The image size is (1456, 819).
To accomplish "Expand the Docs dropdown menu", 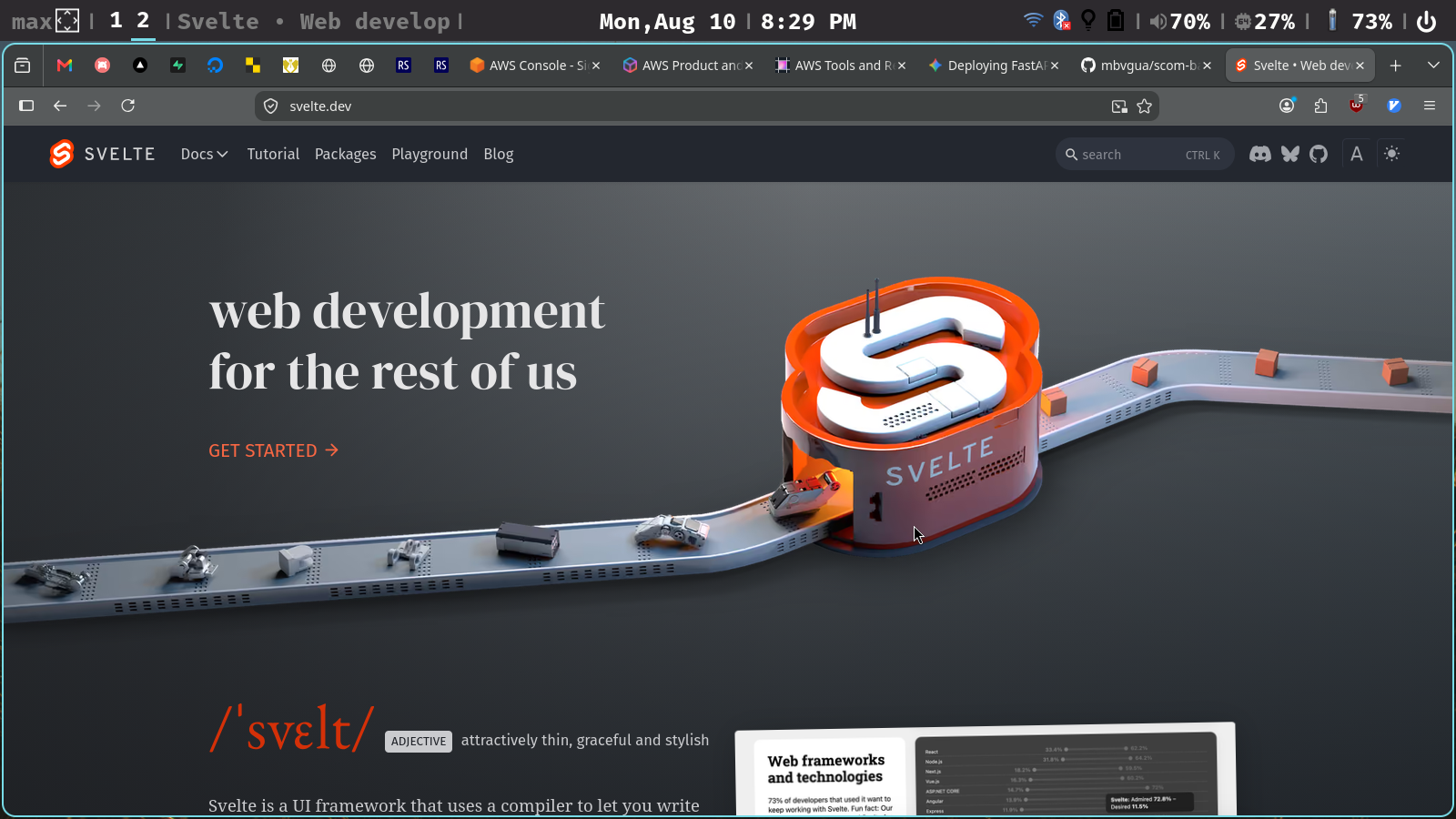I will [204, 154].
